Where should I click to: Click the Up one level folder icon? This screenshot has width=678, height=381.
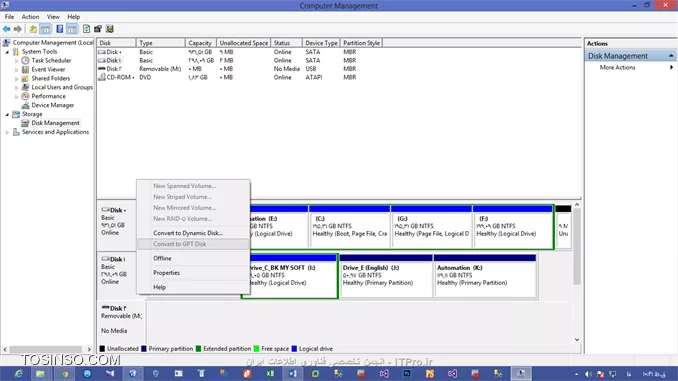coord(33,29)
